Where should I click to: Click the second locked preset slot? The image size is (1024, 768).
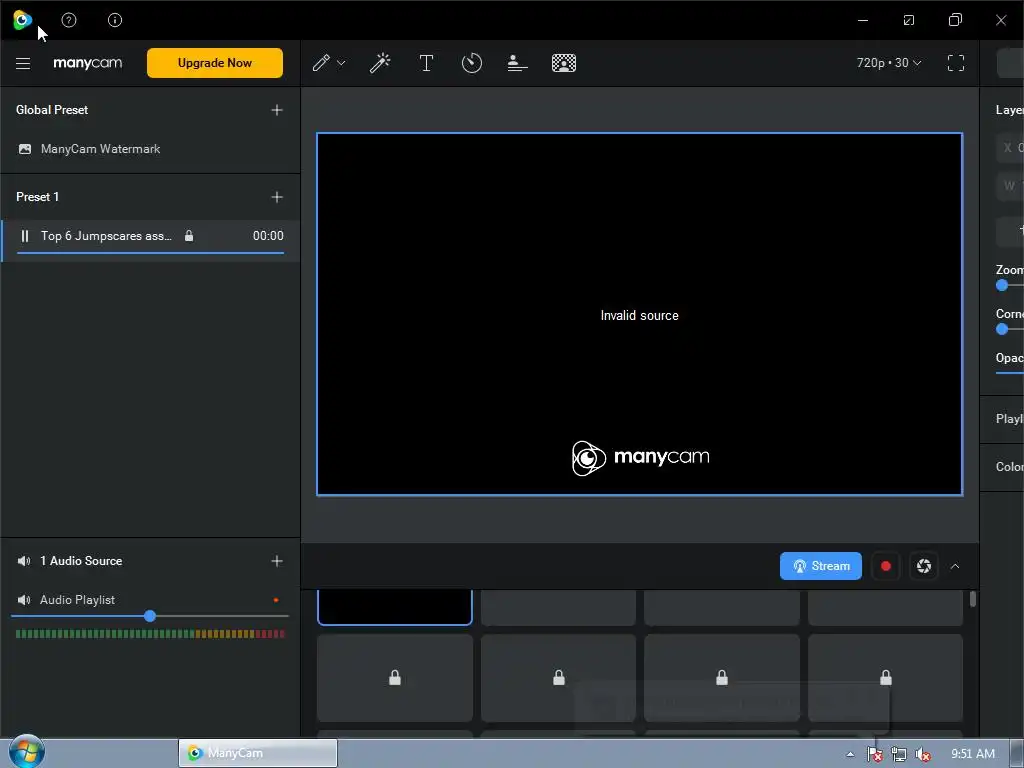(558, 678)
